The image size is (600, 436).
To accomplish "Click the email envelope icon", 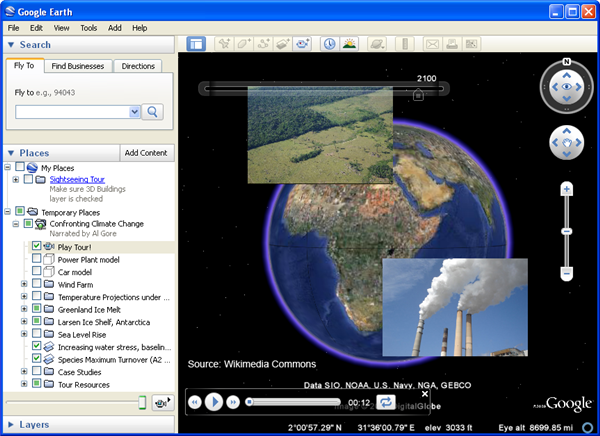I will tap(432, 44).
